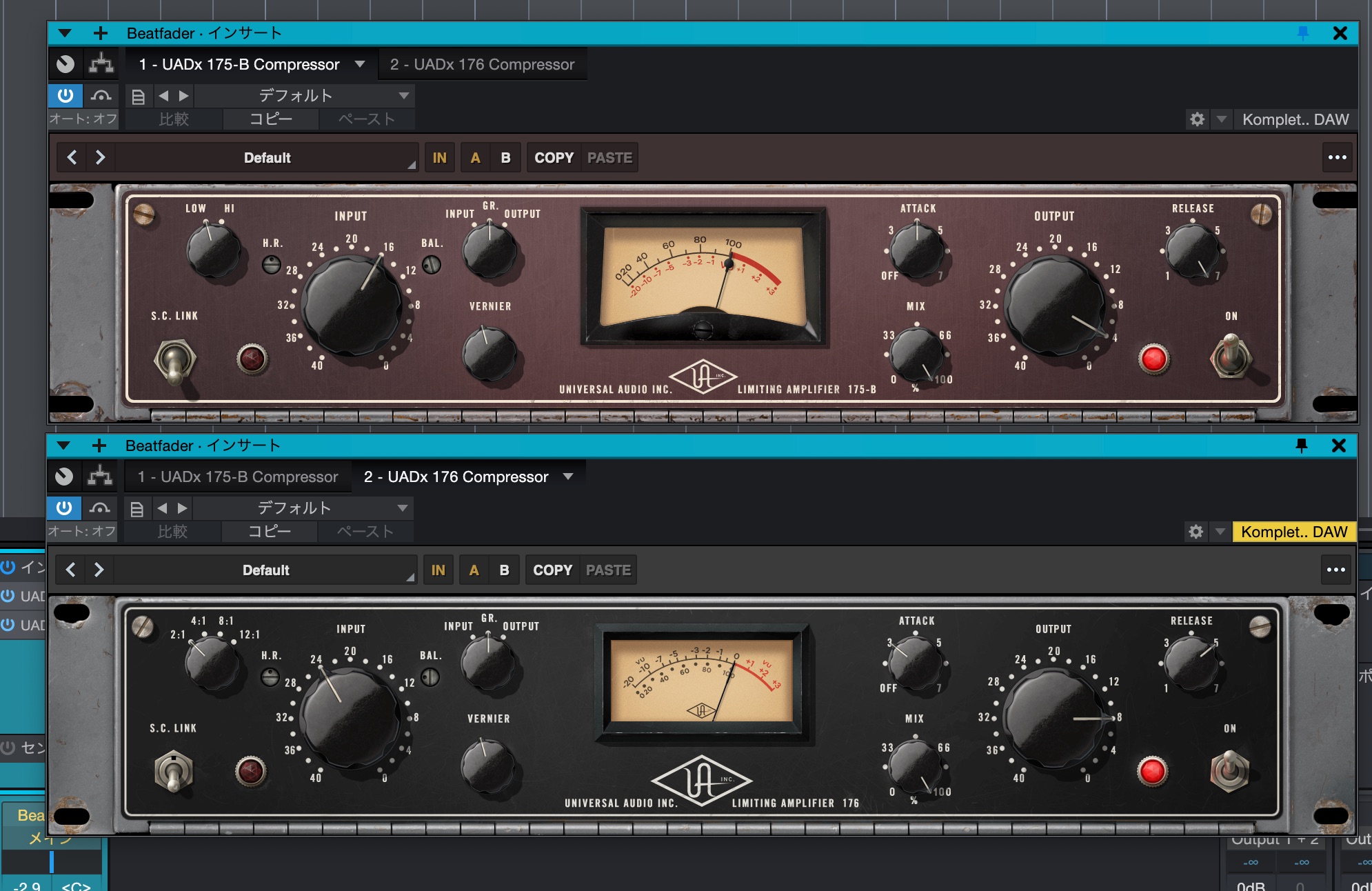
Task: Go to next preset in bottom DAW toolbar
Action: (182, 508)
